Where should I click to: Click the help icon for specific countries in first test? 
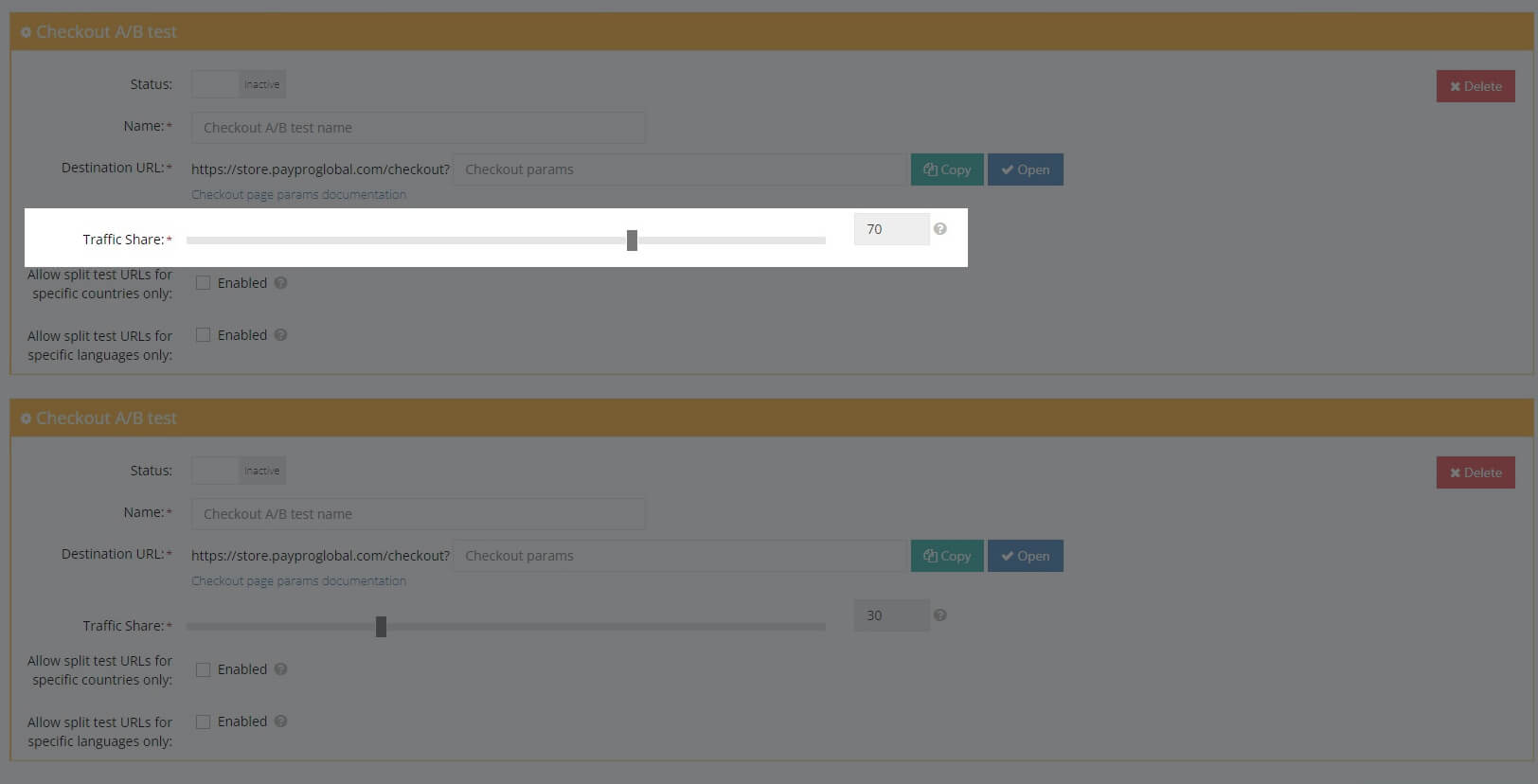(280, 283)
